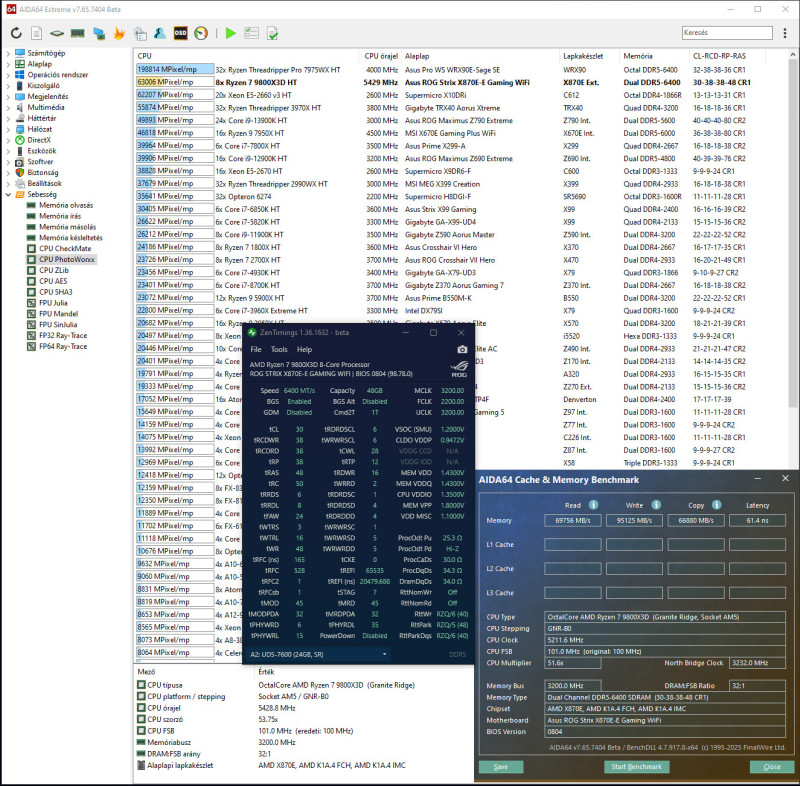Select Biztonság shield item in tree
The width and height of the screenshot is (800, 786).
(x=43, y=172)
